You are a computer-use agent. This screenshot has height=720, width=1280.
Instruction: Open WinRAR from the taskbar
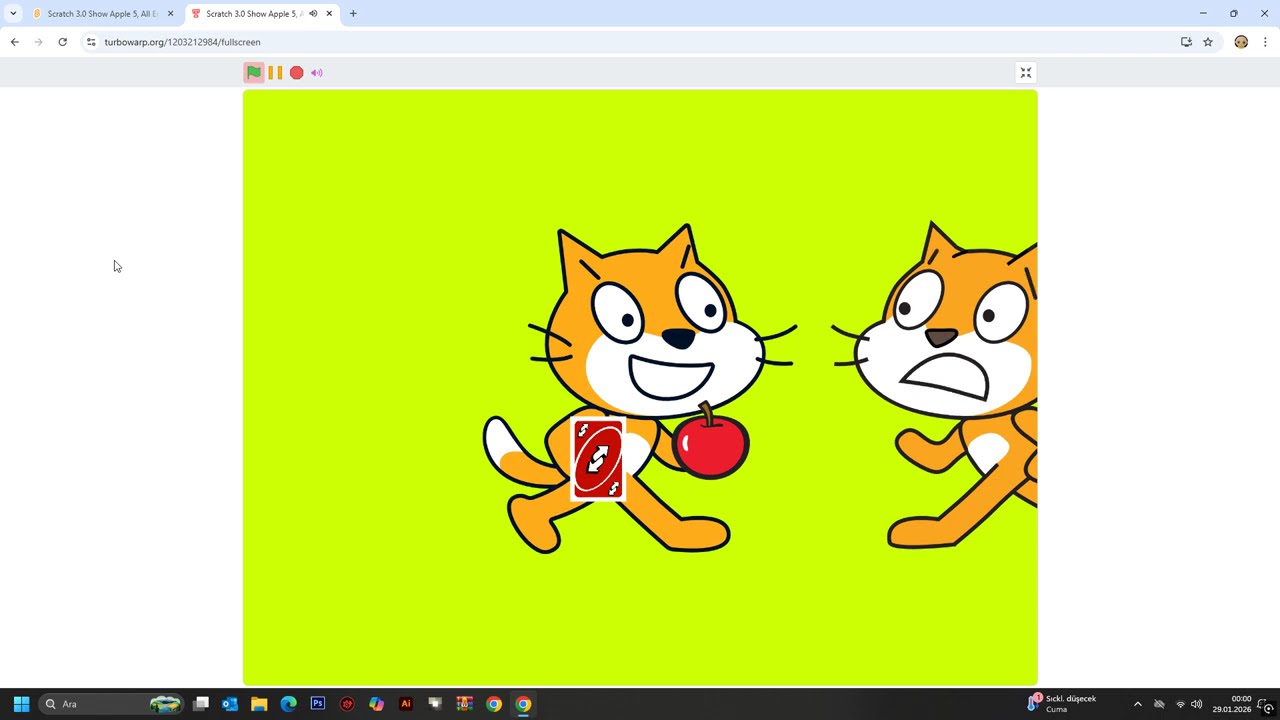click(464, 704)
